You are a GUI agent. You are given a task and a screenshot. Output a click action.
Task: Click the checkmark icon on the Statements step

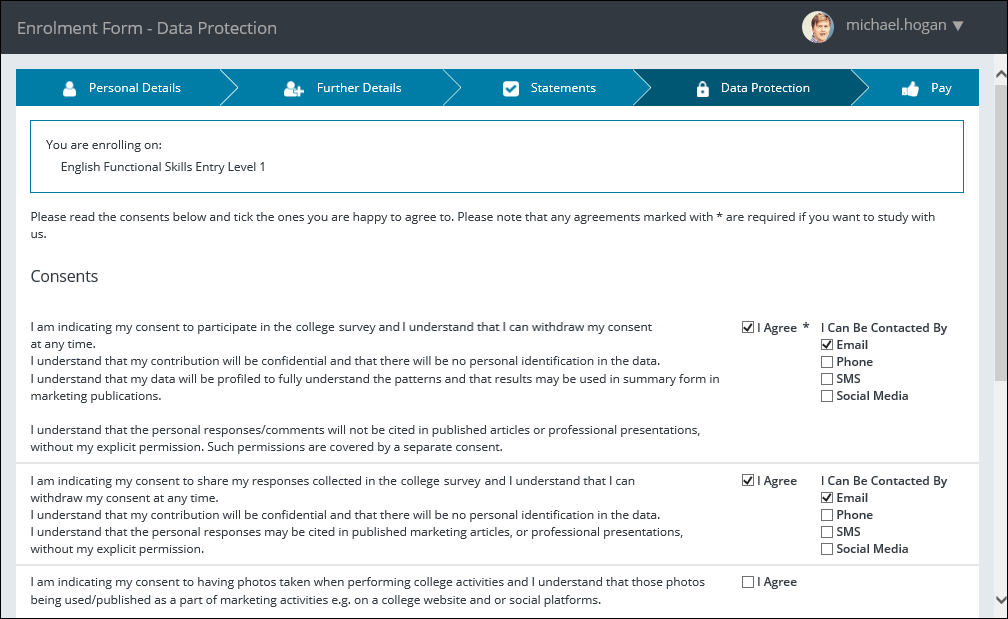(513, 87)
